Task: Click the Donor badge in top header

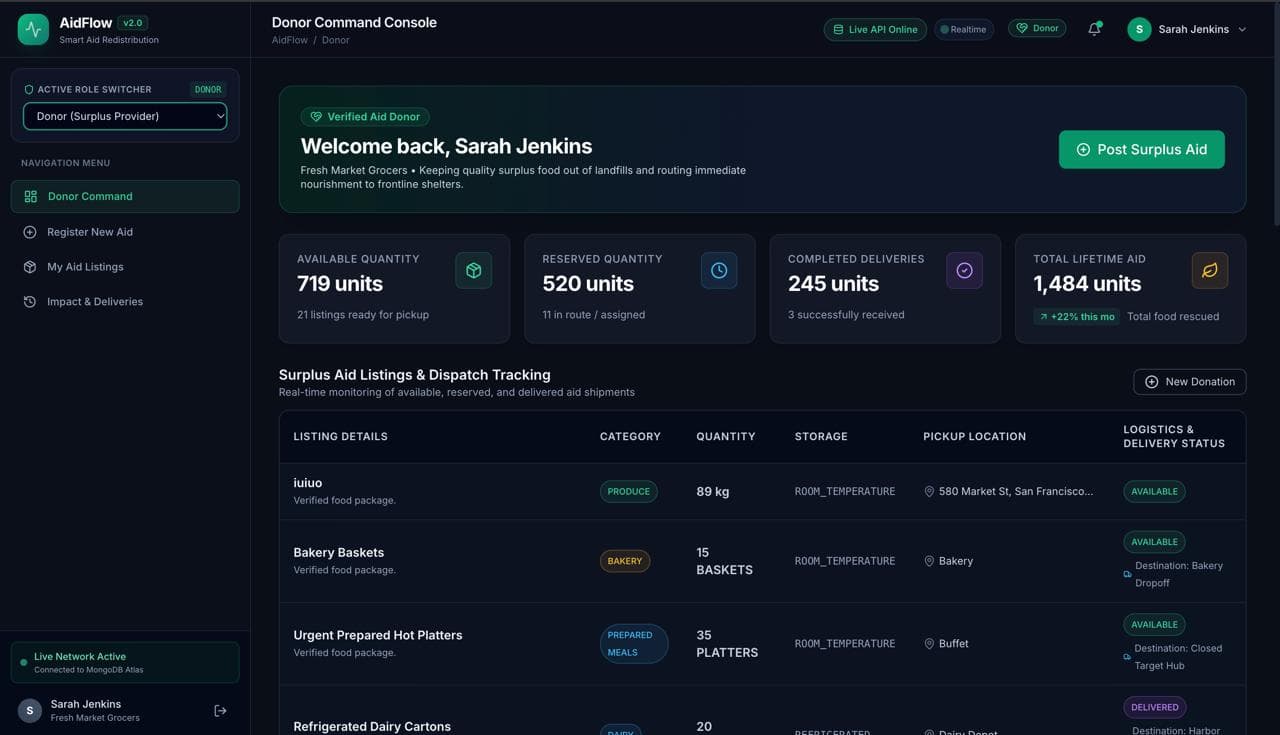Action: click(1037, 28)
